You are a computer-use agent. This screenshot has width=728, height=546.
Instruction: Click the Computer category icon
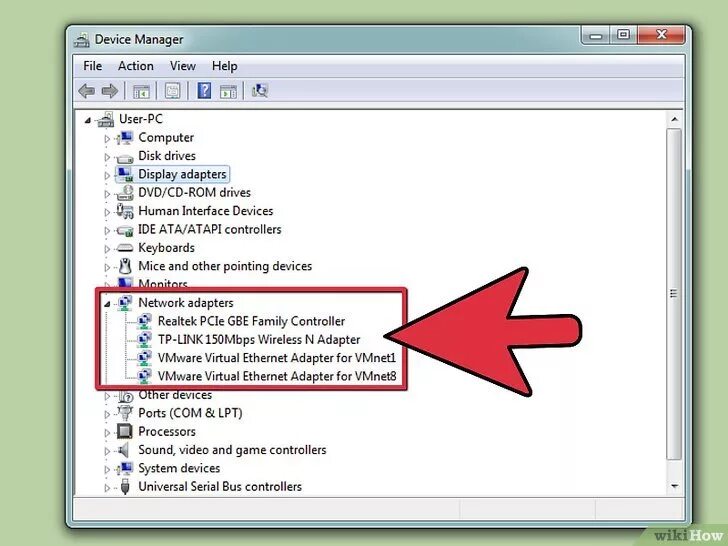tap(125, 137)
